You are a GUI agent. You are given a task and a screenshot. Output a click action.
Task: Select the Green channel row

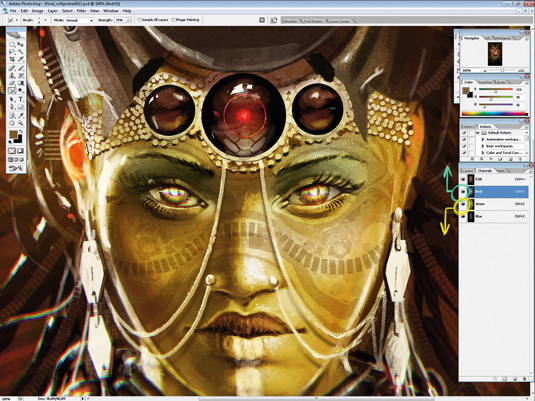(495, 204)
